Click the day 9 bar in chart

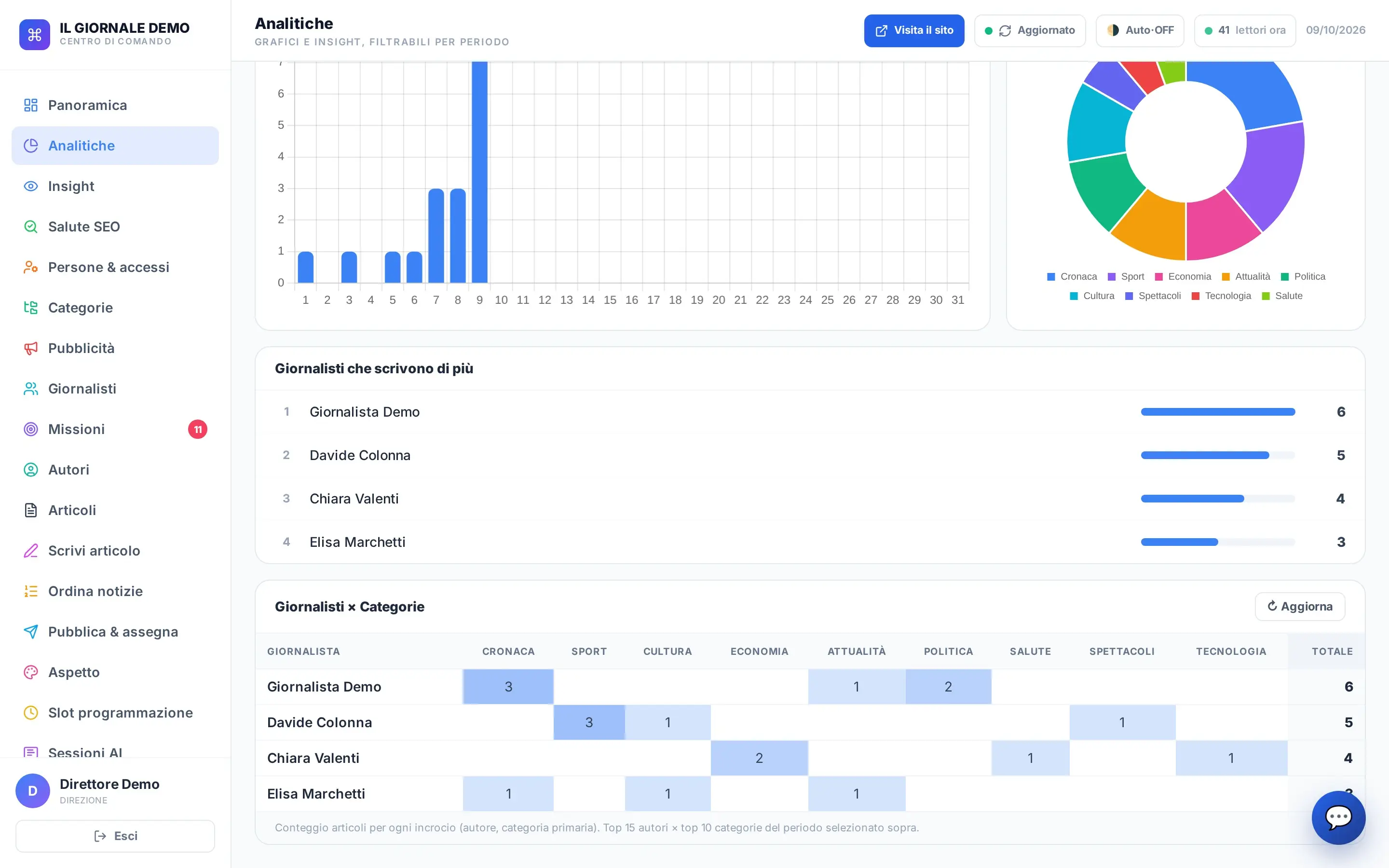479,172
